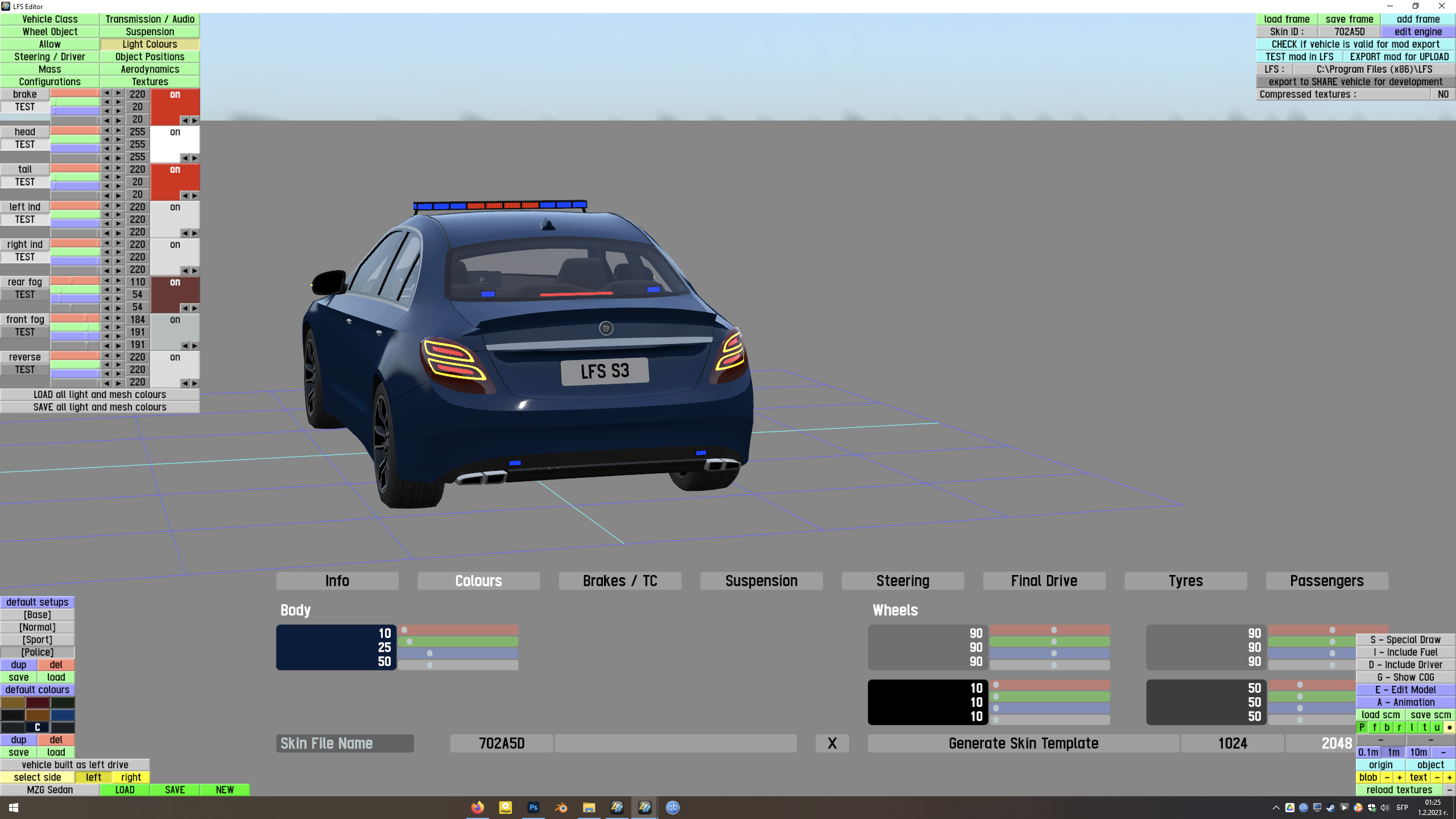Select the [Police] default setup
This screenshot has width=1456, height=819.
coord(38,652)
